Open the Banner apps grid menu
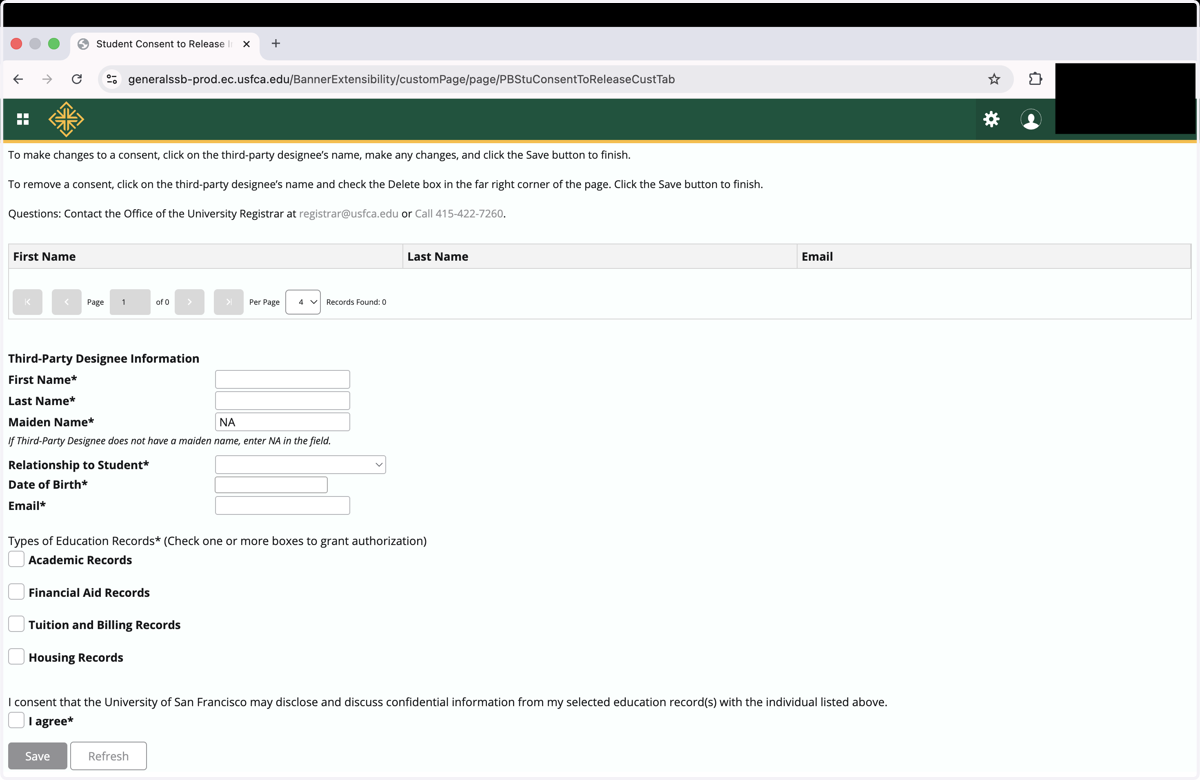The width and height of the screenshot is (1200, 780). click(23, 119)
